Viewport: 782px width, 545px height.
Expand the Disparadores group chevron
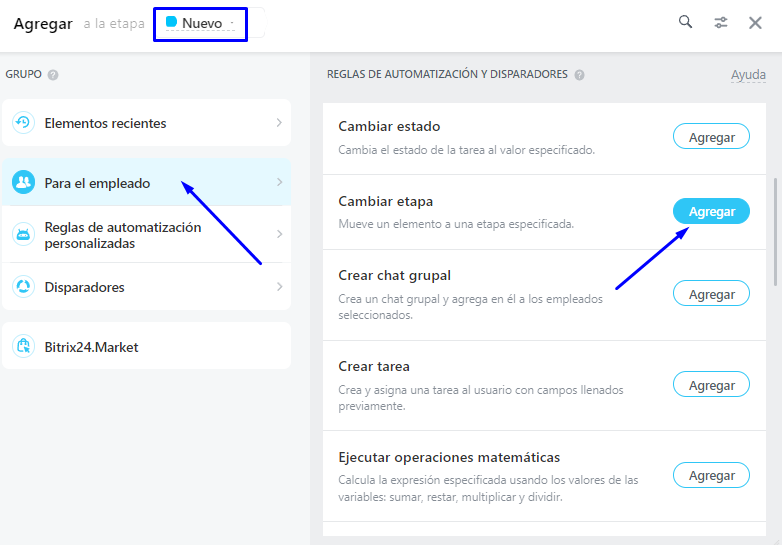tap(279, 287)
